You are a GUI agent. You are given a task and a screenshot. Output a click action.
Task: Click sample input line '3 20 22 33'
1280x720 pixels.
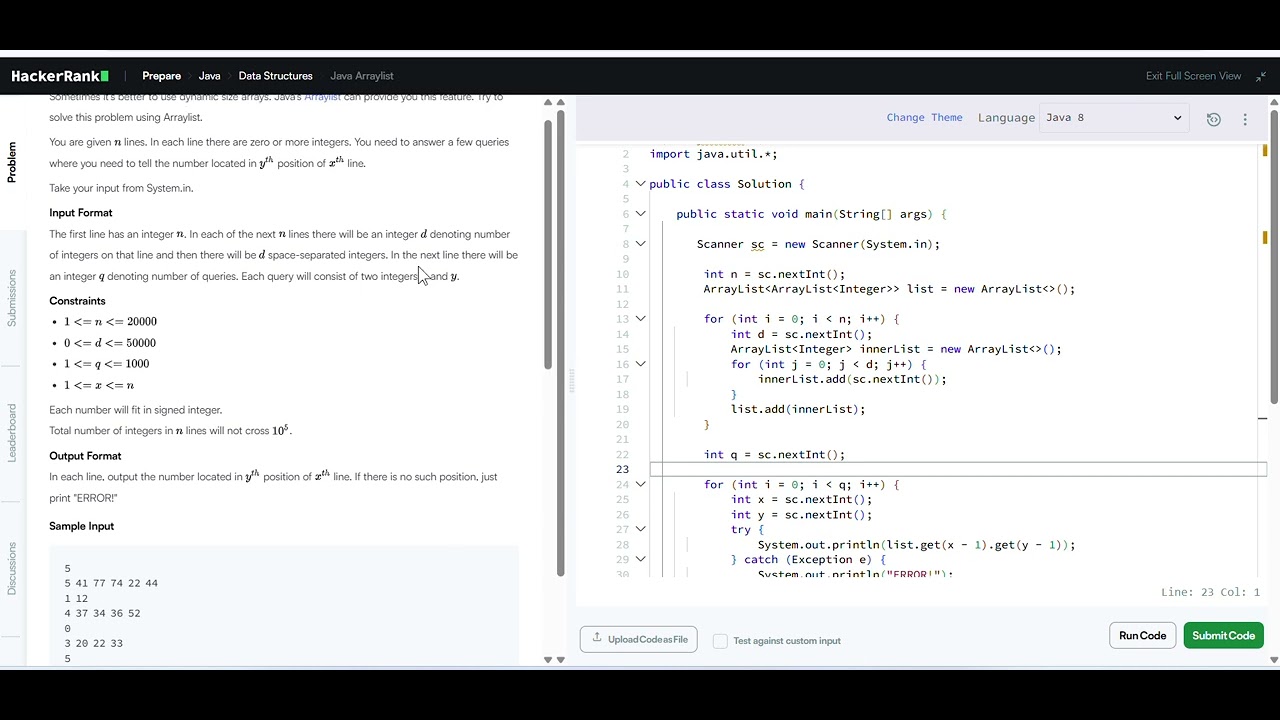pyautogui.click(x=93, y=643)
